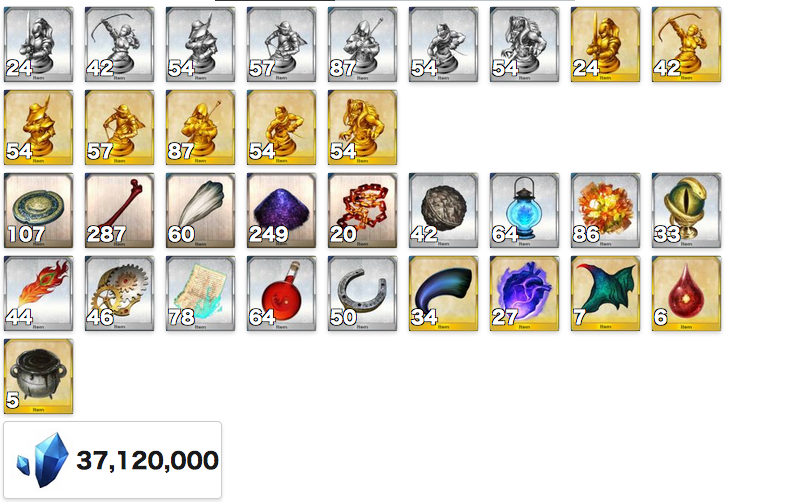Click the red teardrop item with 6
The height and width of the screenshot is (502, 789).
click(x=686, y=293)
